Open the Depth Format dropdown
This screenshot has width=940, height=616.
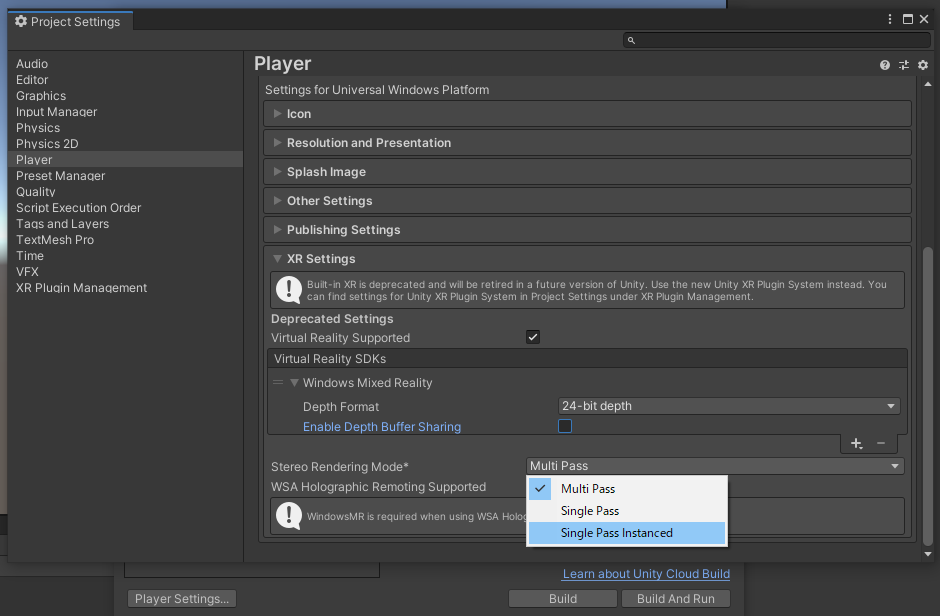(x=728, y=405)
